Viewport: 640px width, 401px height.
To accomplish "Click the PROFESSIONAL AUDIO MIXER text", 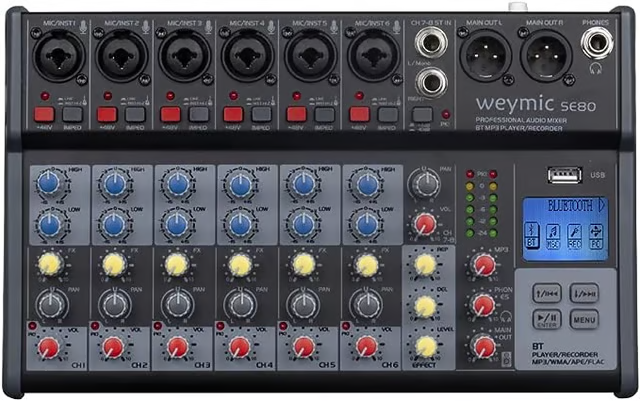I will click(x=521, y=120).
